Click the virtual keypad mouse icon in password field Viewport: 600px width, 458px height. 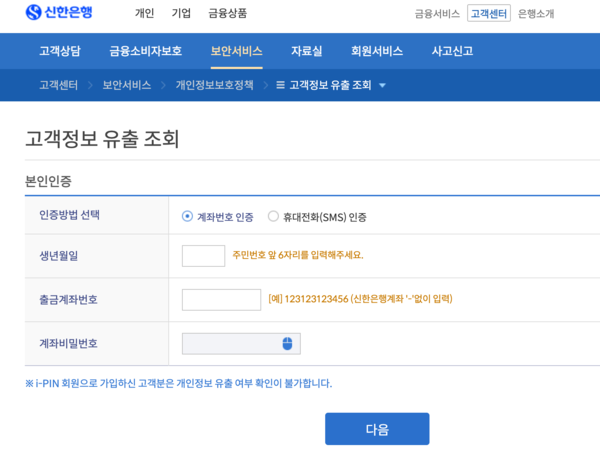coord(287,344)
